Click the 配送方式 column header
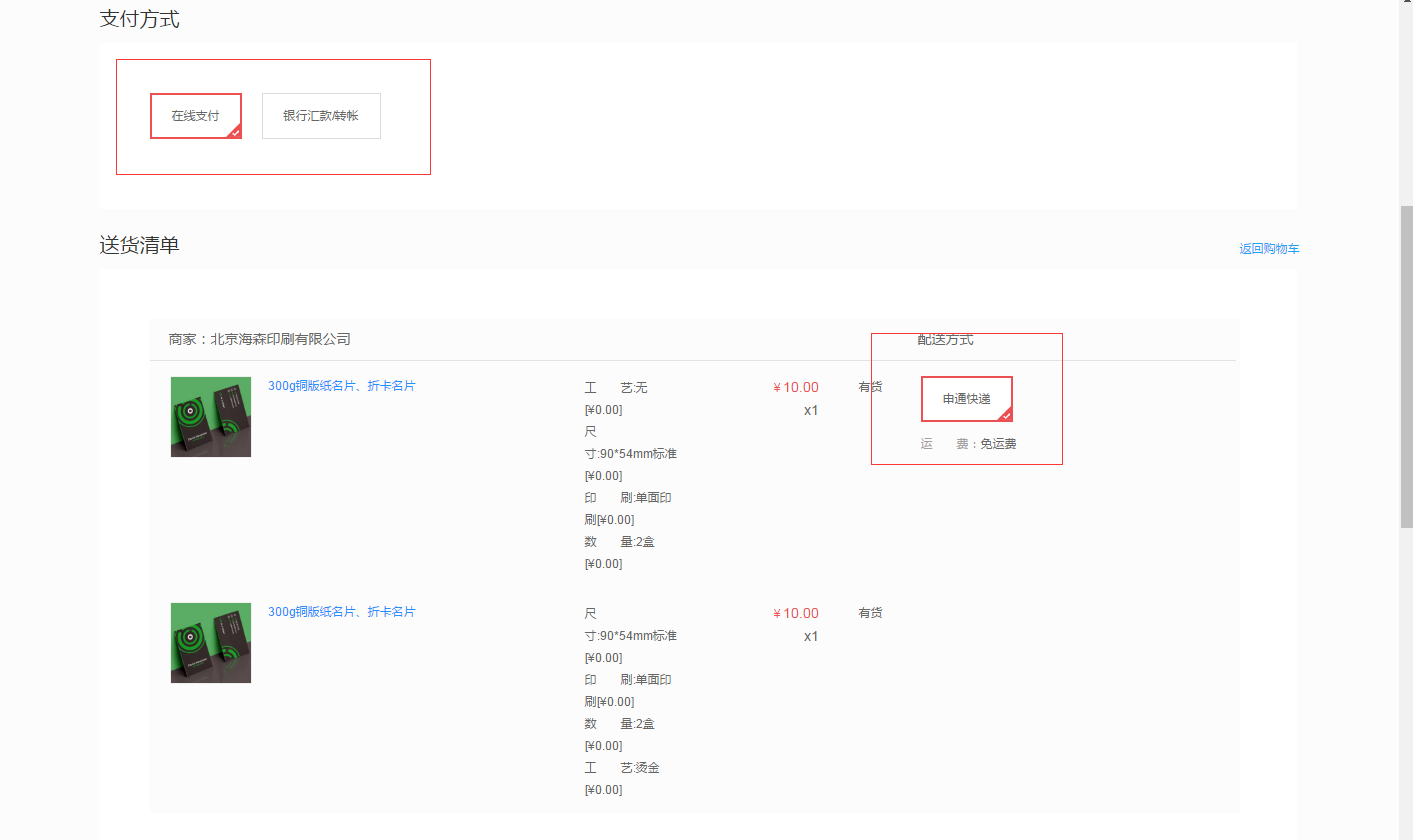This screenshot has height=840, width=1413. [x=946, y=340]
